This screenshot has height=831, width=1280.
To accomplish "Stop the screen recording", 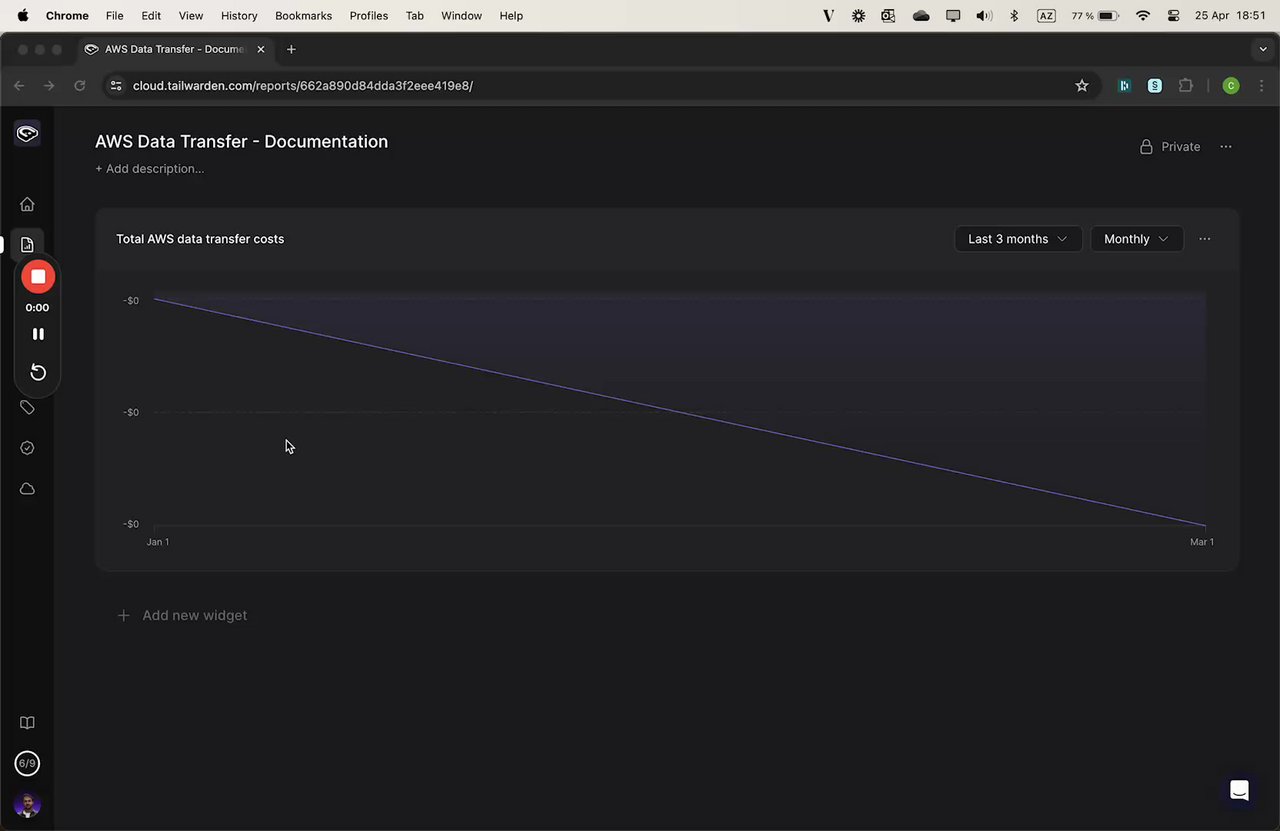I will coord(38,276).
